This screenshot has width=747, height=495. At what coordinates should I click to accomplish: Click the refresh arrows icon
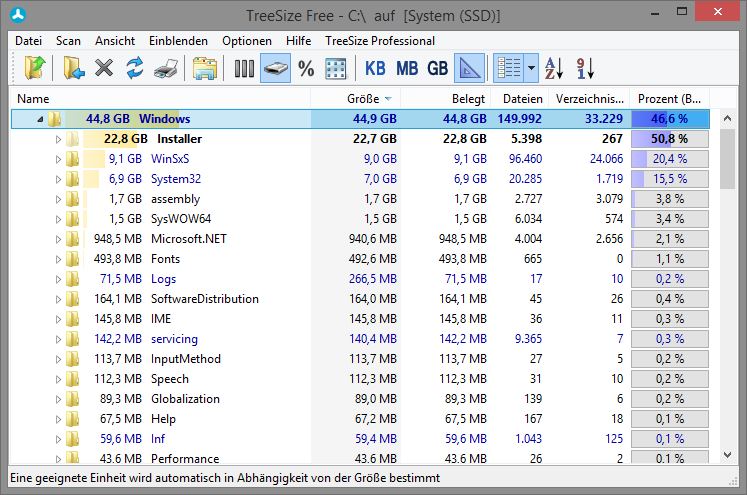(135, 68)
